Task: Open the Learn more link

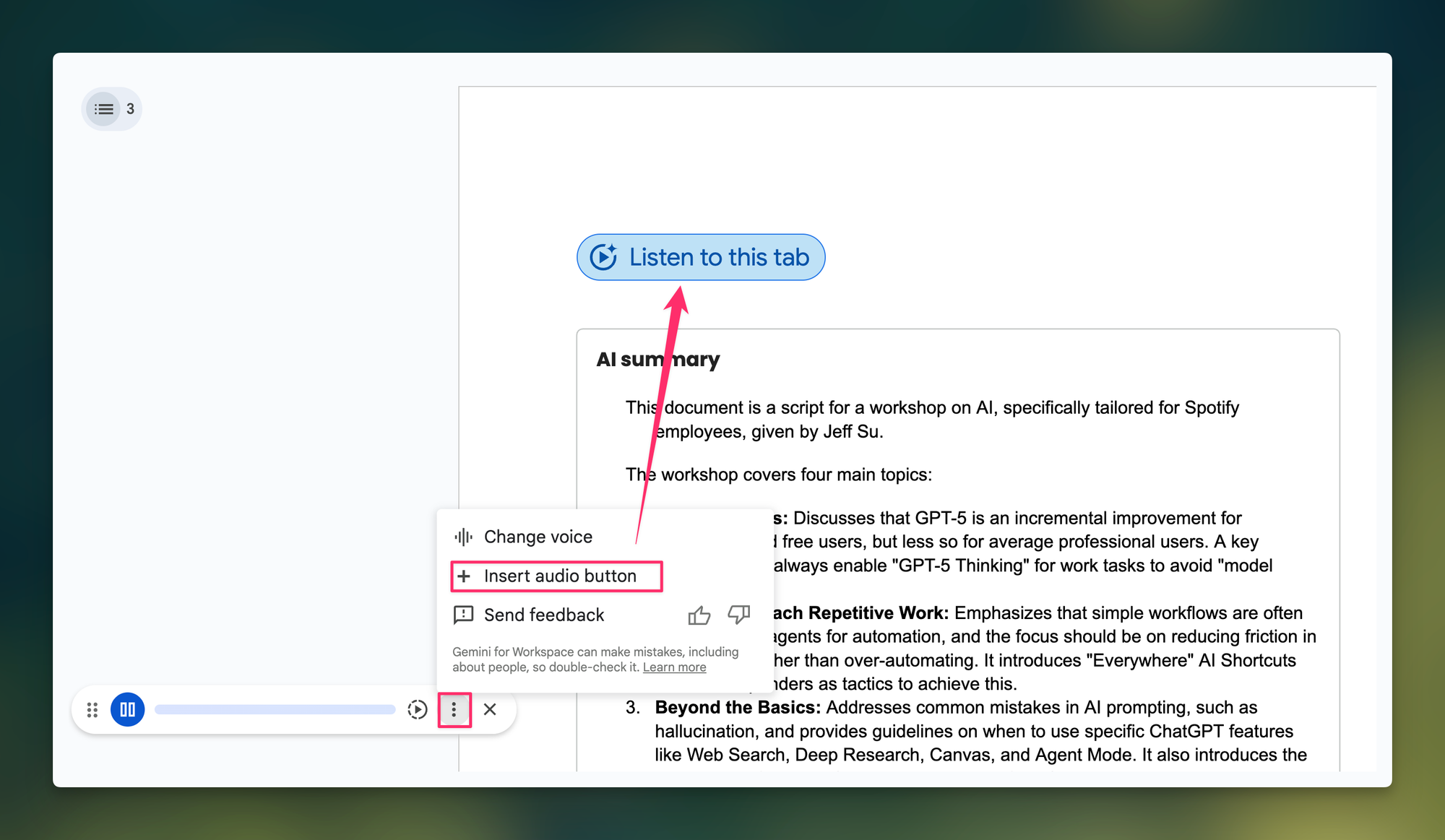Action: [x=674, y=667]
